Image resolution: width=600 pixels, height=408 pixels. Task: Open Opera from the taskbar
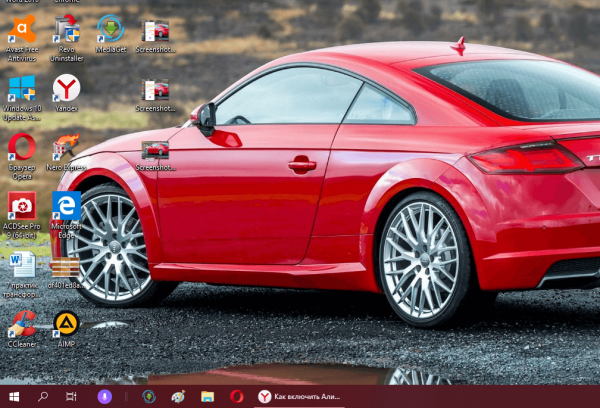pos(236,397)
